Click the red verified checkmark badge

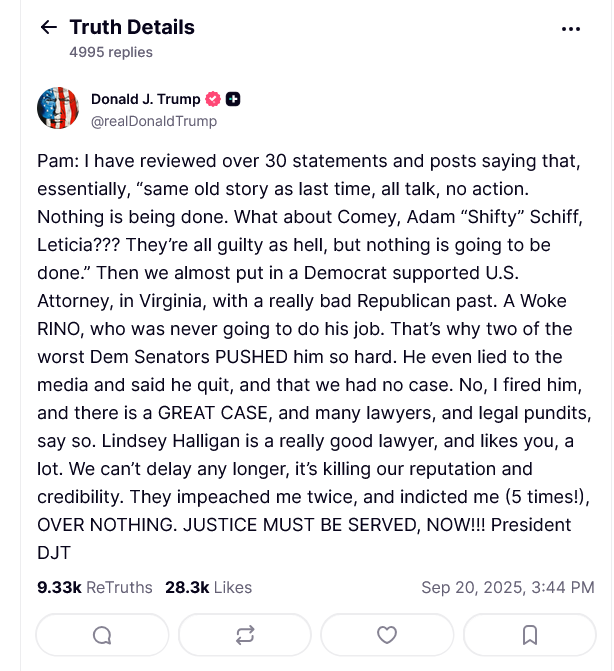(213, 99)
